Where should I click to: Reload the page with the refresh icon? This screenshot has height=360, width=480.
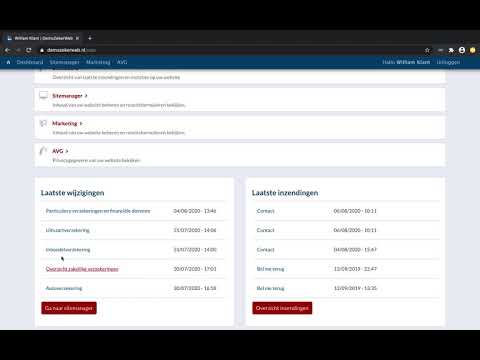29,50
